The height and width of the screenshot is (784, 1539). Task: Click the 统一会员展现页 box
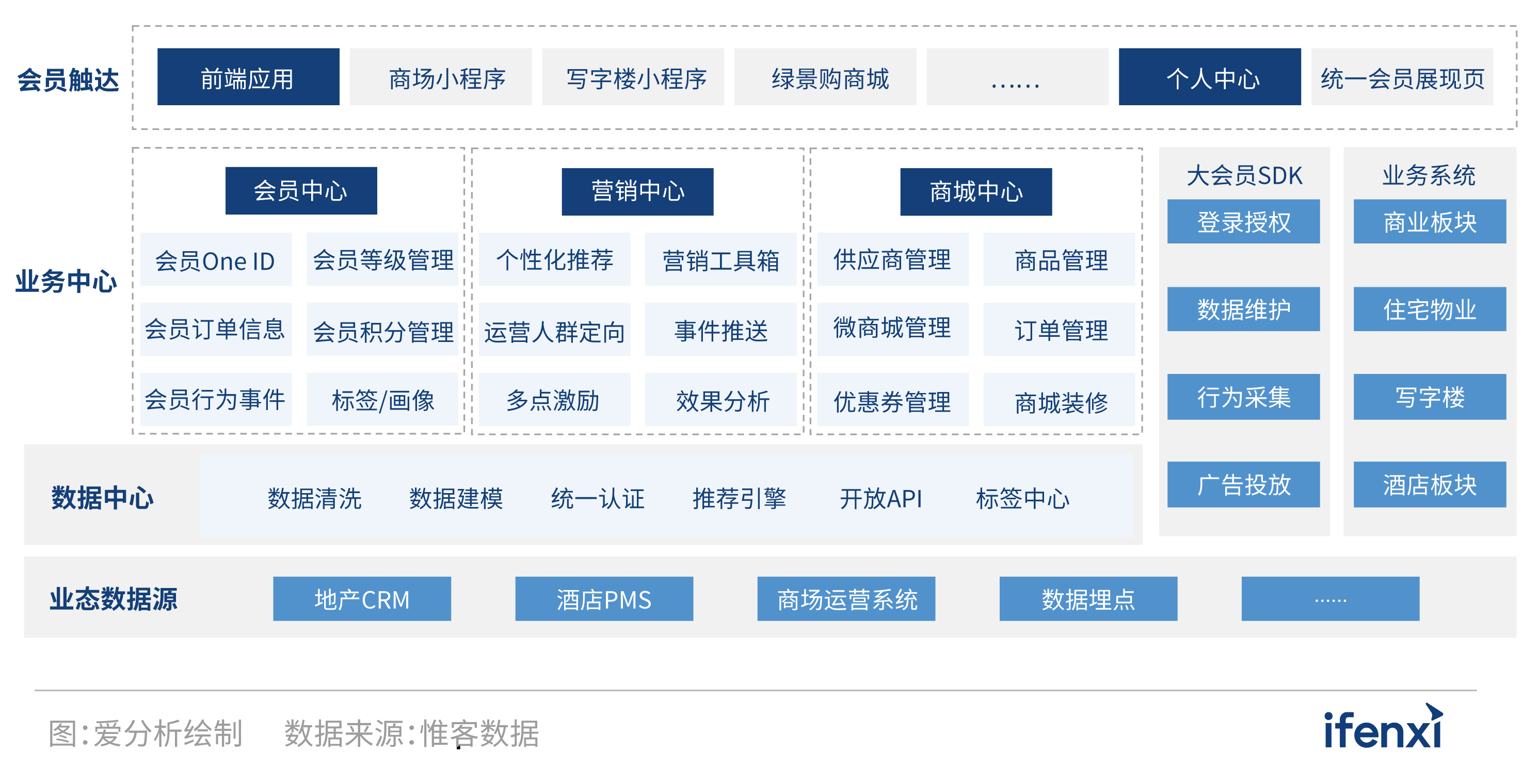[1402, 77]
